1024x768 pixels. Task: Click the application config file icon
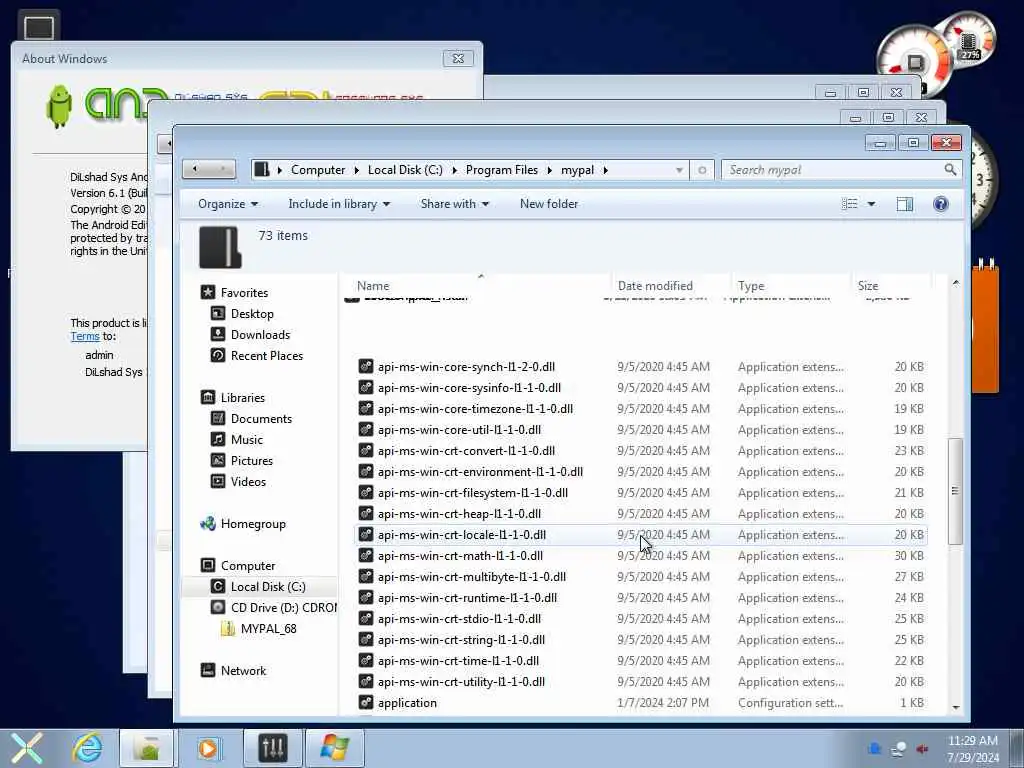[x=366, y=703]
